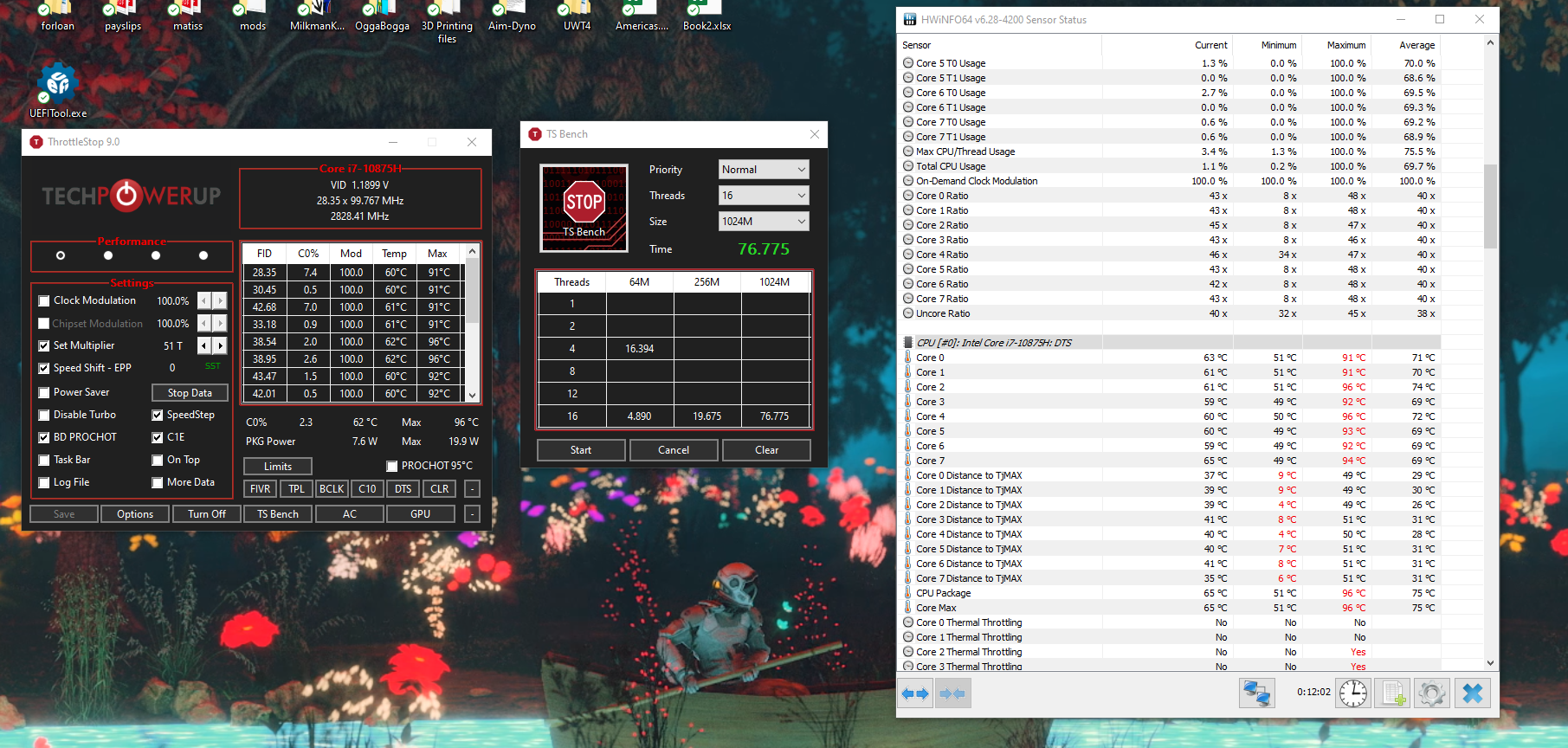Click the Uncore Ratio sensor icon
1568x748 pixels.
[x=908, y=313]
